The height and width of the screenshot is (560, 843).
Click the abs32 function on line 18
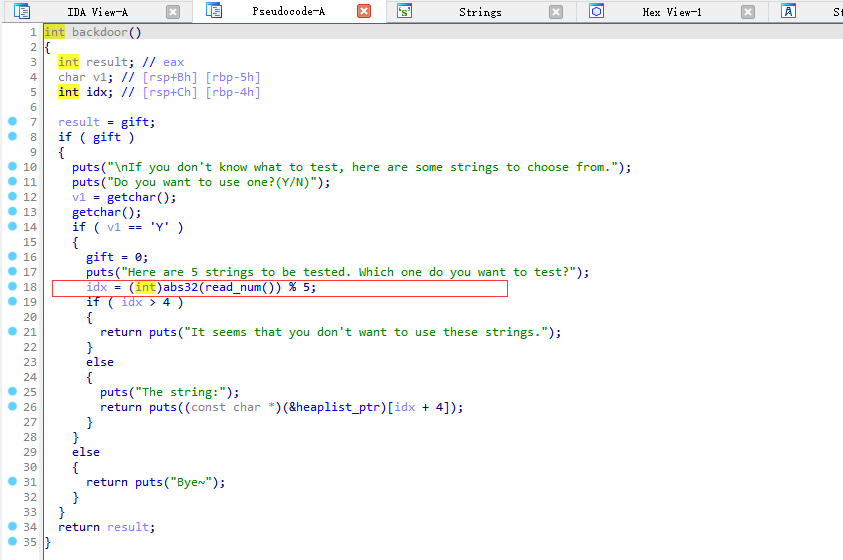click(x=181, y=287)
